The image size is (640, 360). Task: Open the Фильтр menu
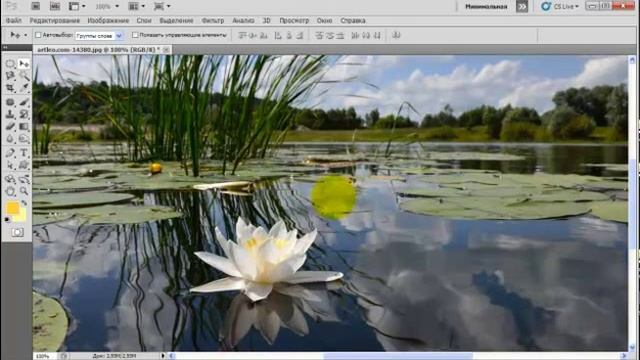(x=213, y=20)
